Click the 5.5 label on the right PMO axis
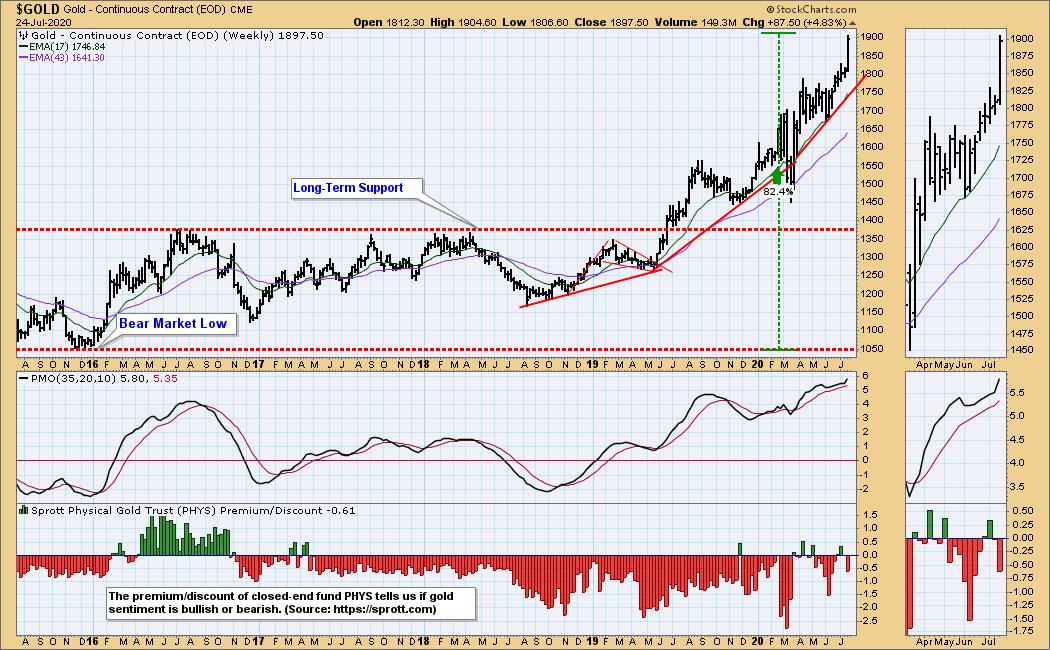The height and width of the screenshot is (650, 1050). coord(1017,393)
